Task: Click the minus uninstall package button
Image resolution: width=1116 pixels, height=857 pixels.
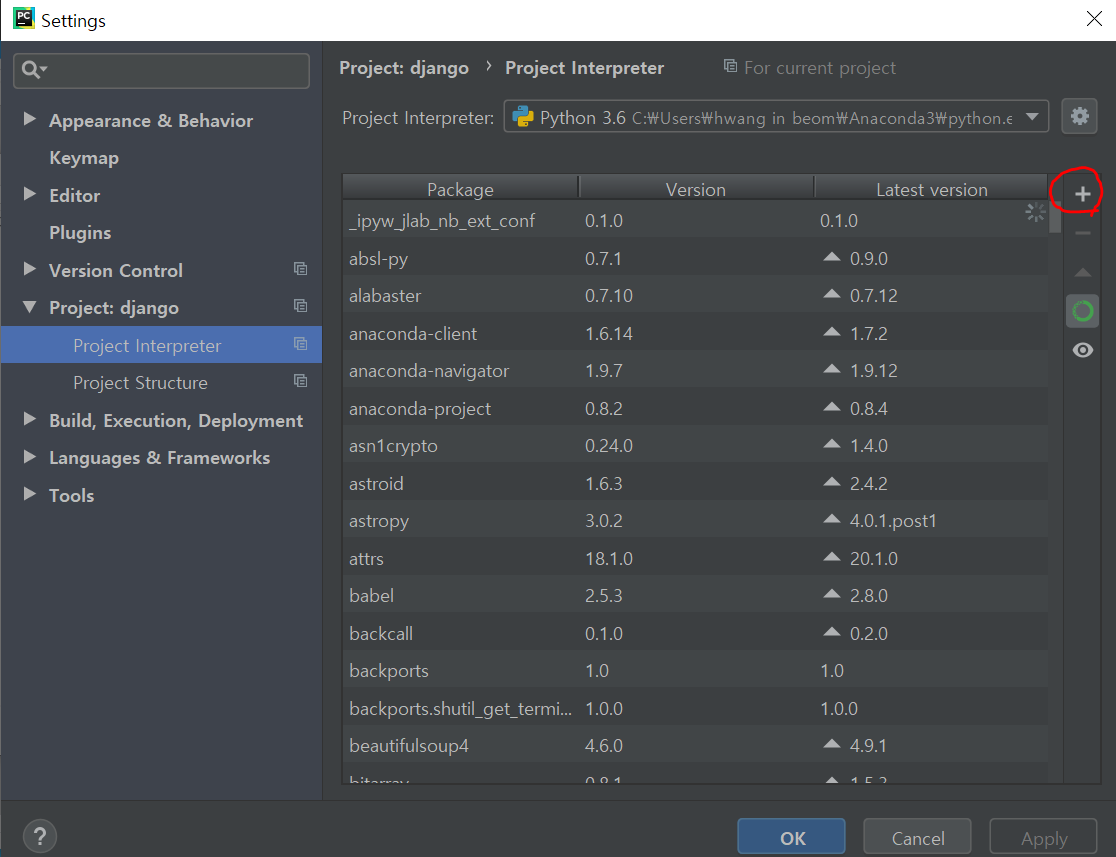Action: 1082,233
